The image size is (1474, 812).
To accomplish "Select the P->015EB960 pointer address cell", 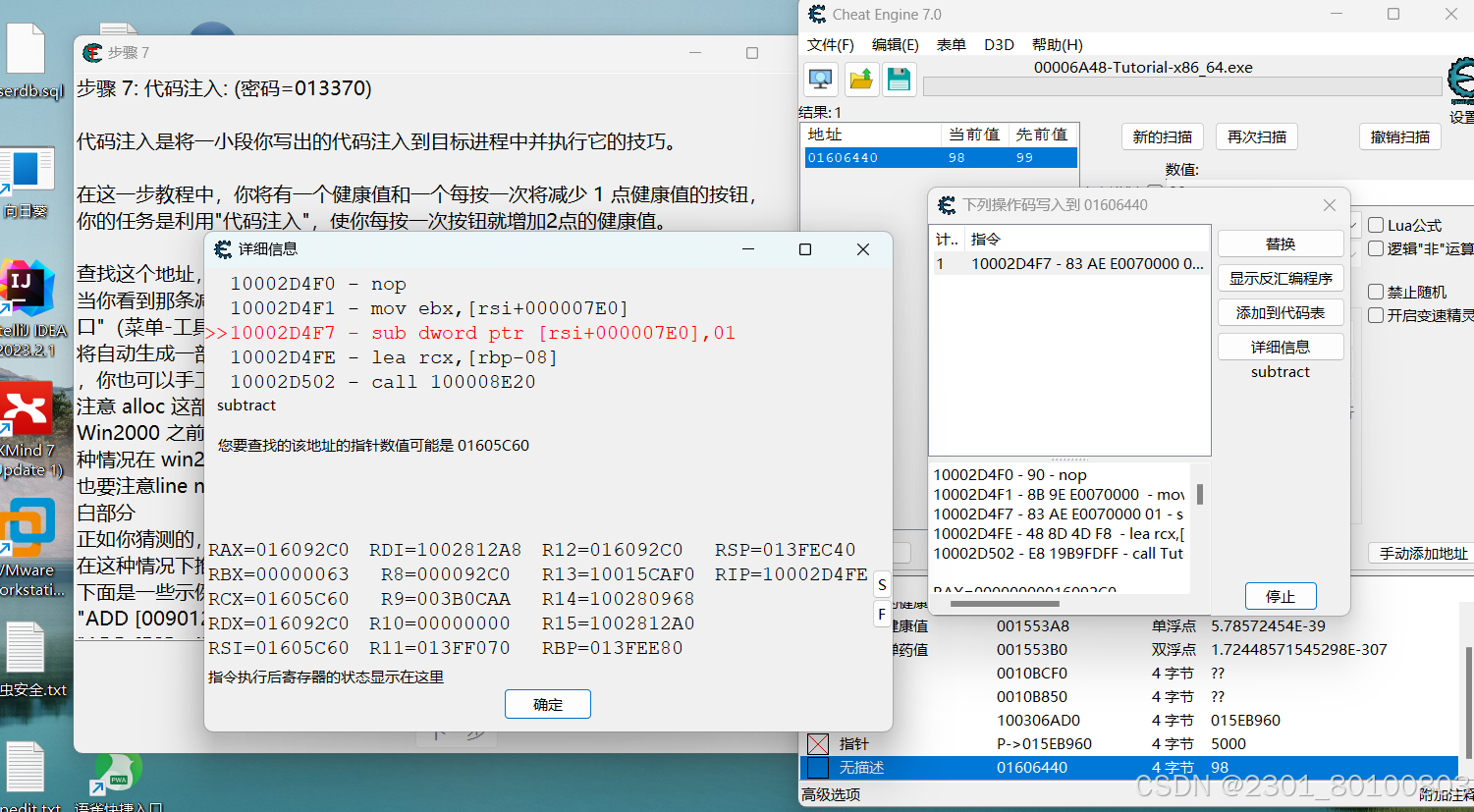I will [1045, 743].
